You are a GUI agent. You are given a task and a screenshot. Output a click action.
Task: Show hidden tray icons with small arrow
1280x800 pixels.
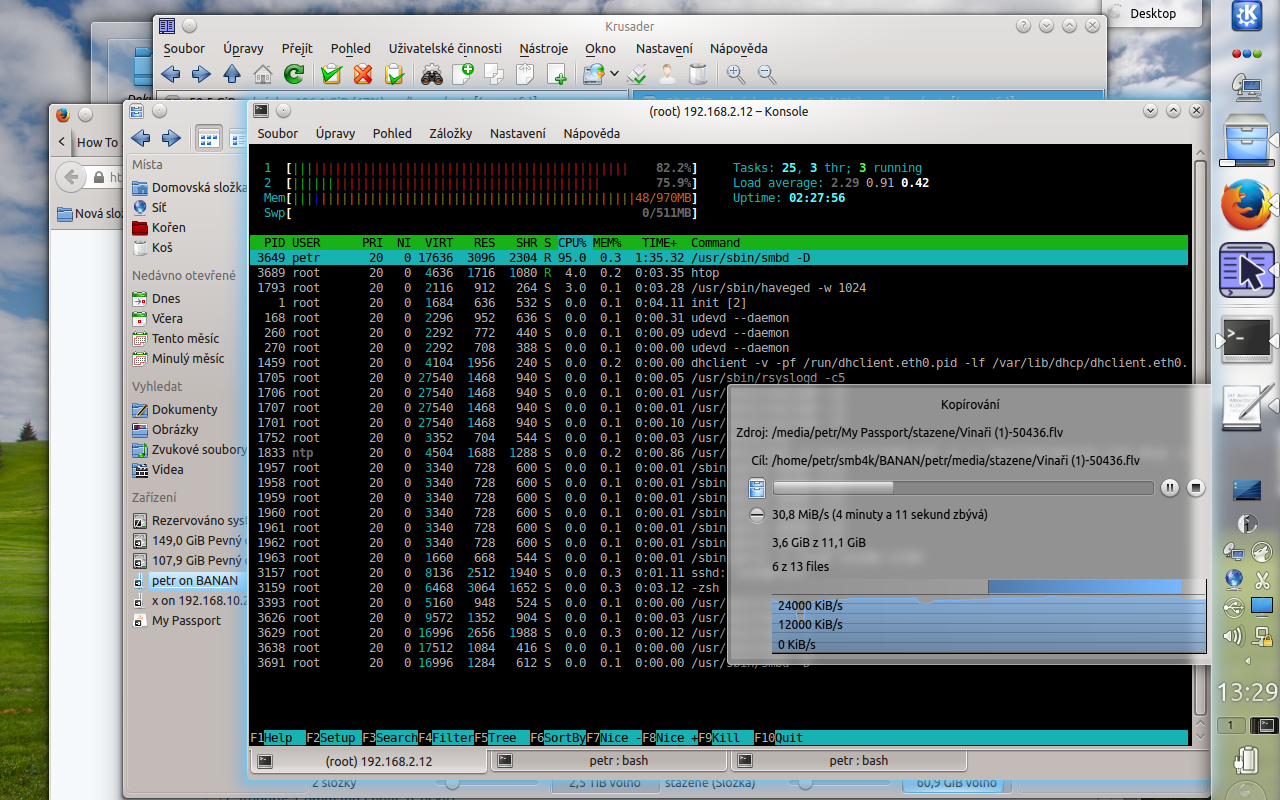point(1246,663)
